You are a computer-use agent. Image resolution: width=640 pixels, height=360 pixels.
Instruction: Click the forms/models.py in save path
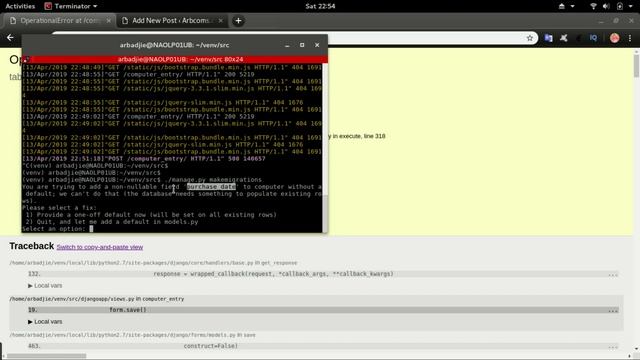click(132, 335)
